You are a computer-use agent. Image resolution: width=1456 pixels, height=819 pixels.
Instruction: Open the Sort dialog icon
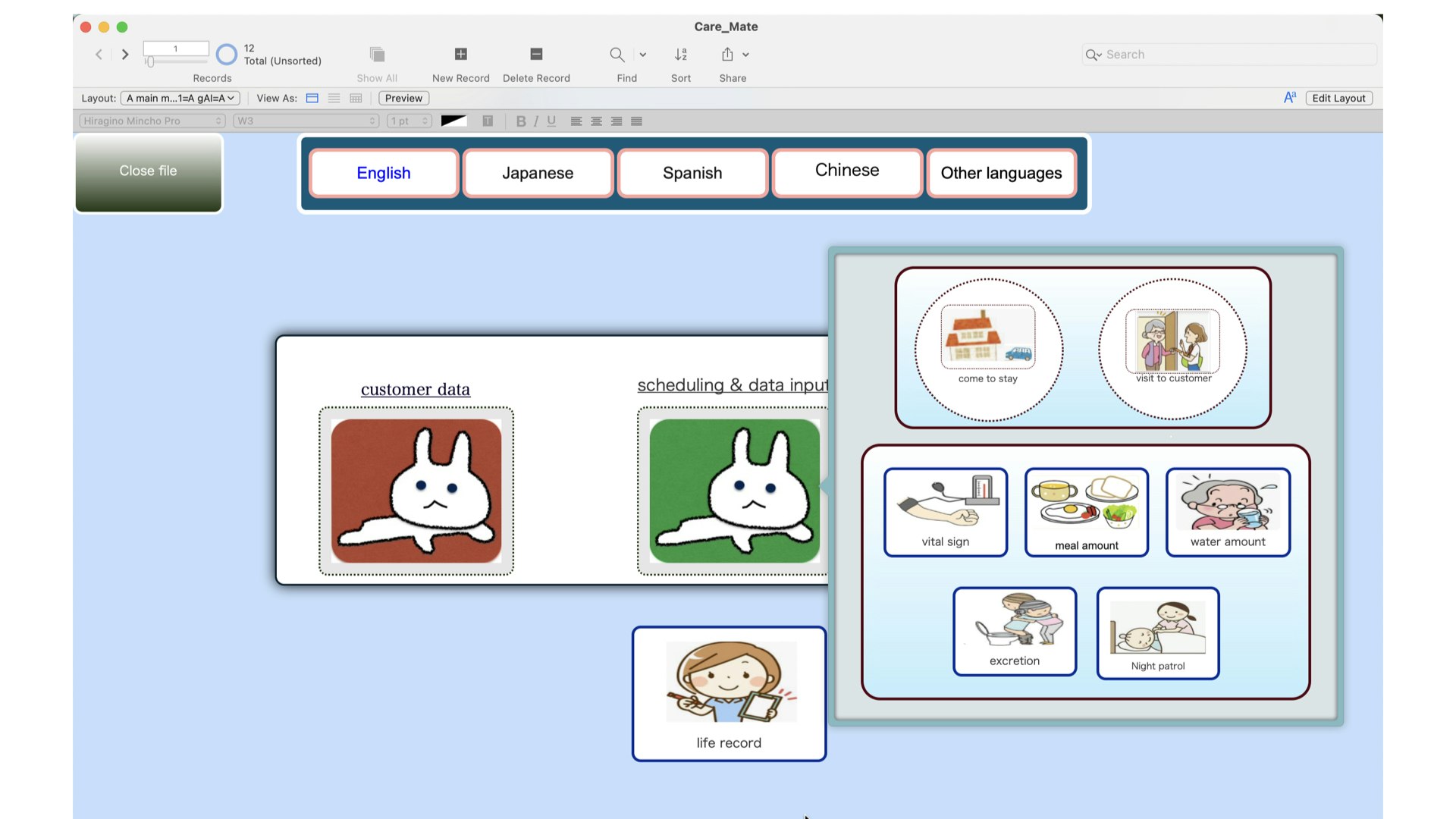coord(680,54)
